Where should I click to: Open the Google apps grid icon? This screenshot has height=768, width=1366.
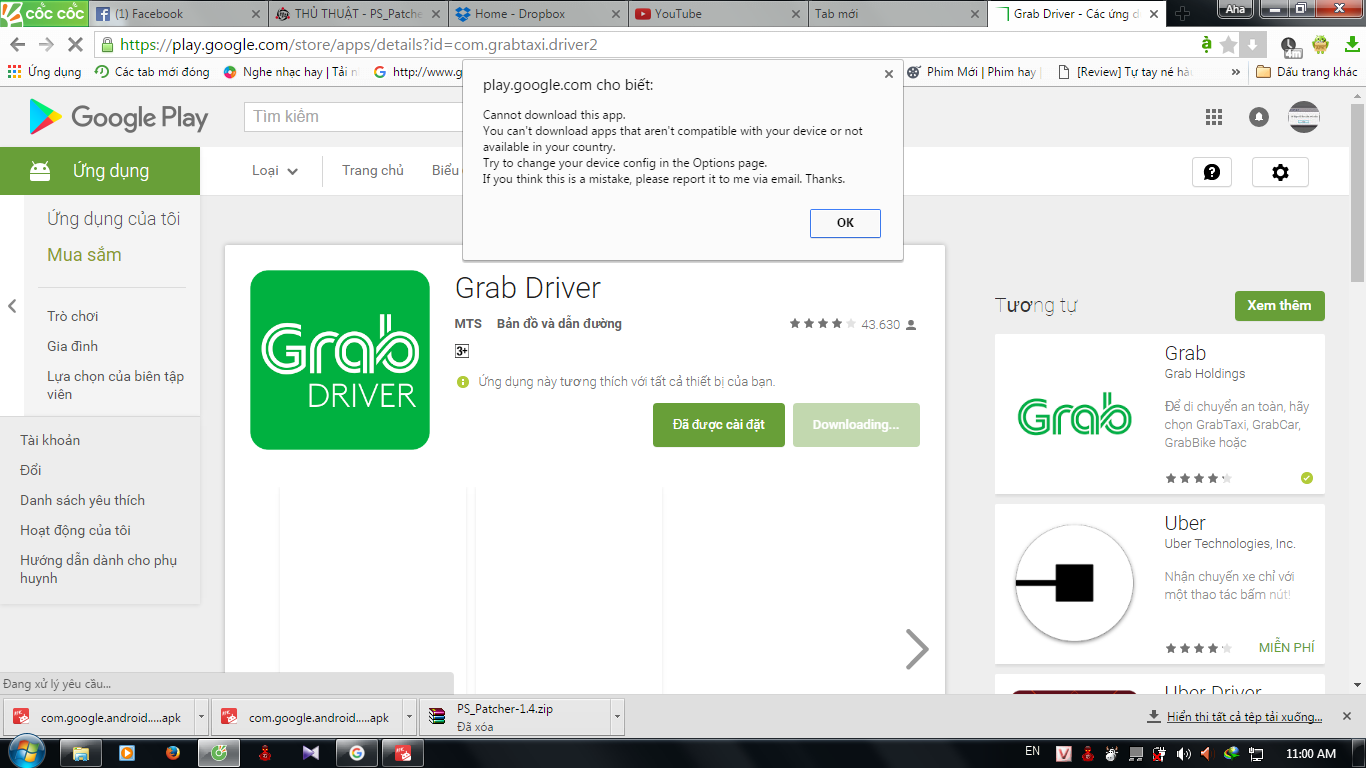pos(1214,117)
